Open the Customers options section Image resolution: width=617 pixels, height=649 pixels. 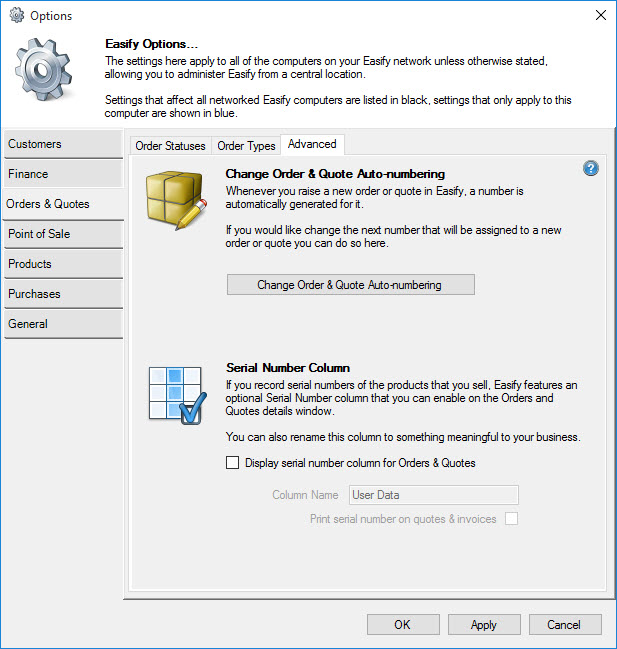(62, 144)
